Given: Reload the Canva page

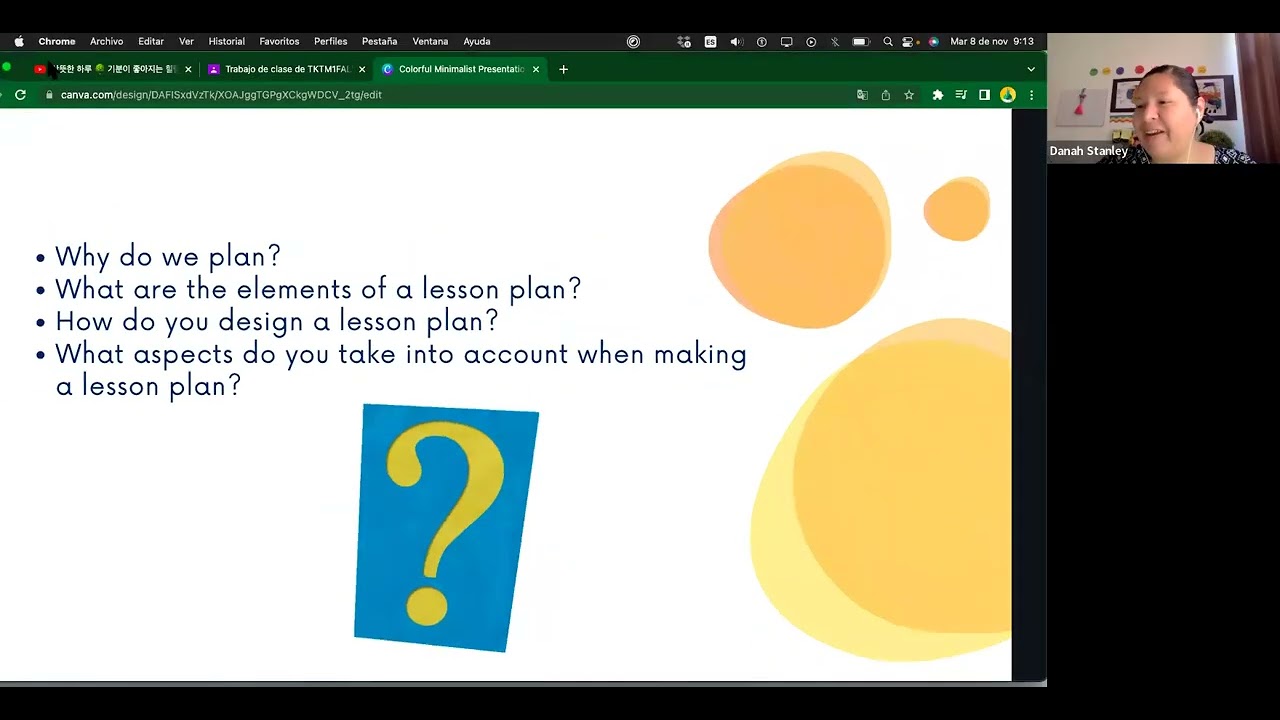Looking at the screenshot, I should pyautogui.click(x=20, y=95).
